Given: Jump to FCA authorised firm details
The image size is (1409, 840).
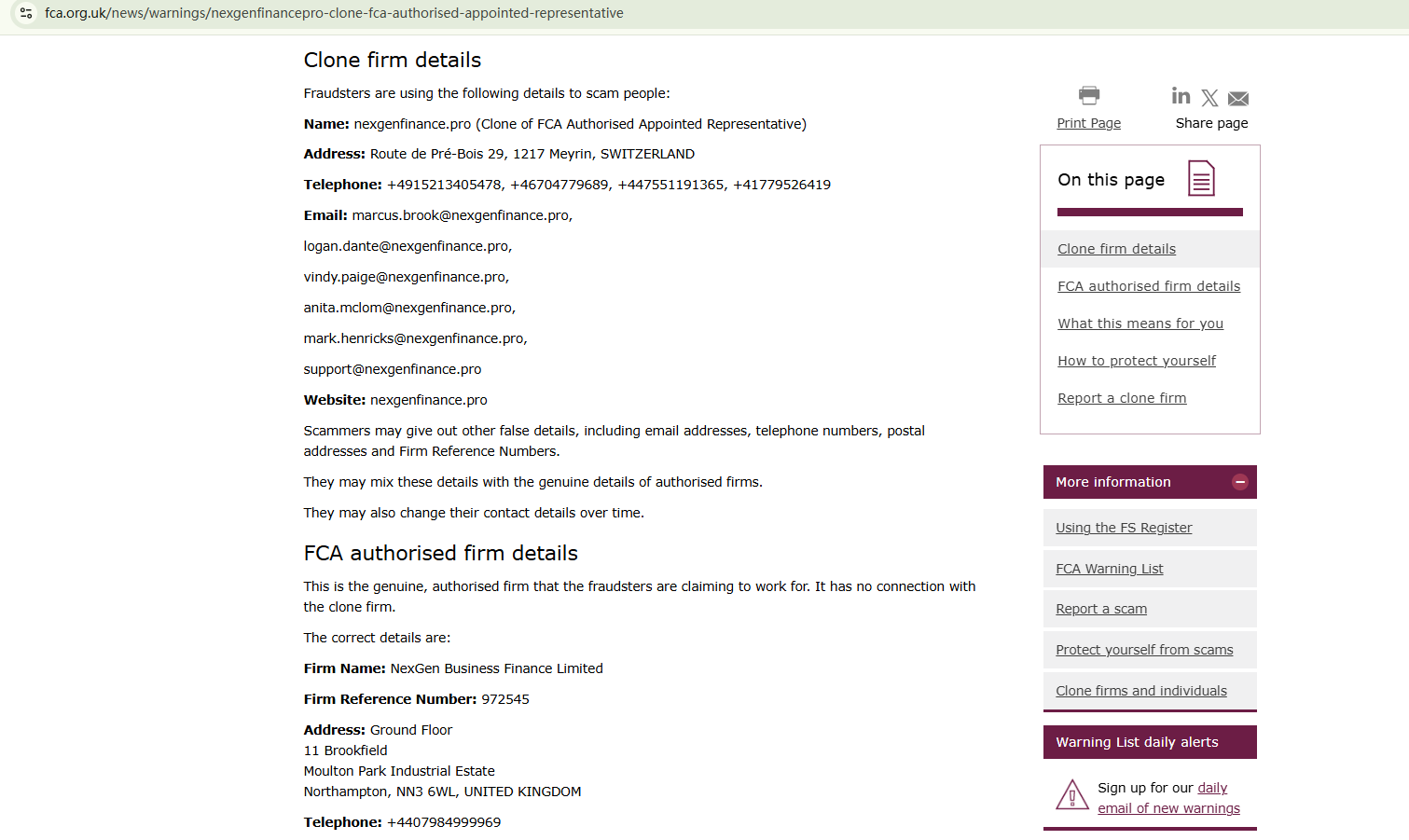Looking at the screenshot, I should (1149, 286).
